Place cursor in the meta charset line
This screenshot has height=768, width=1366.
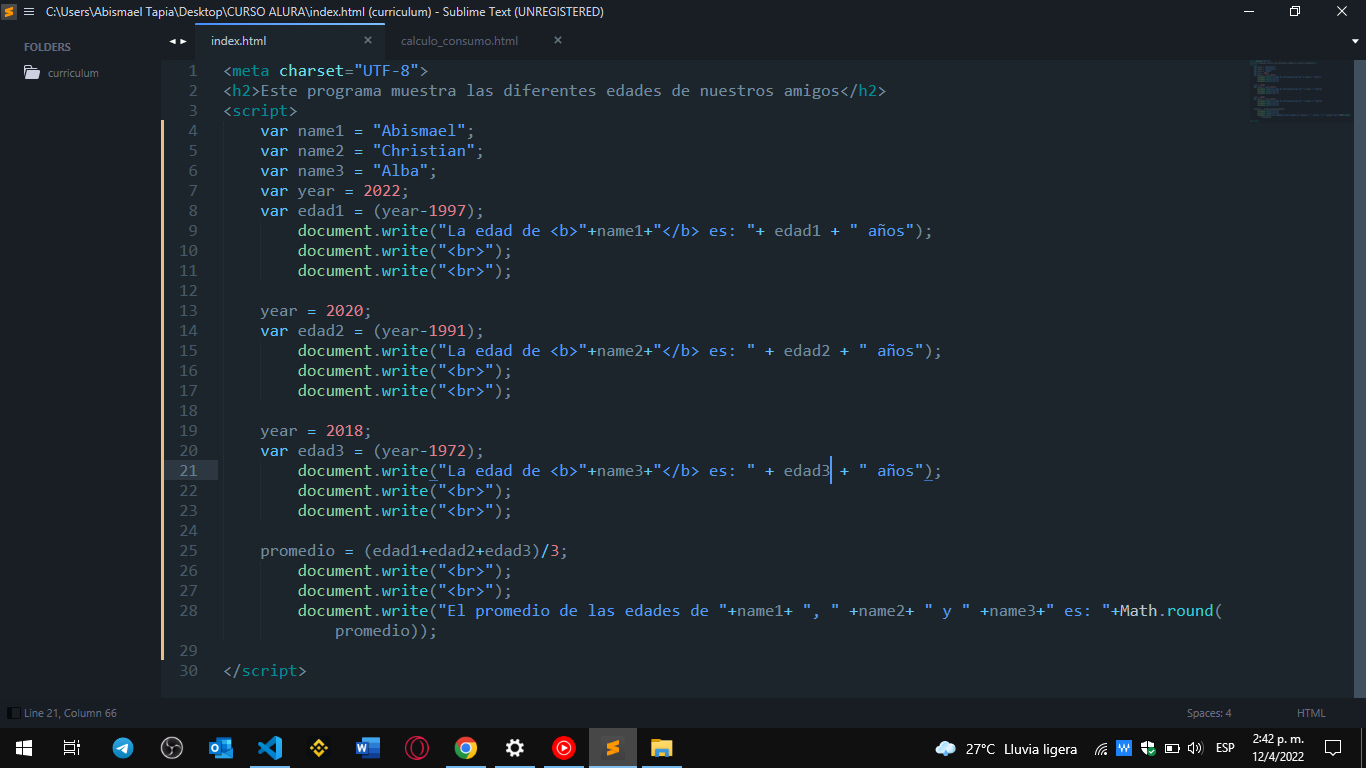[x=326, y=71]
